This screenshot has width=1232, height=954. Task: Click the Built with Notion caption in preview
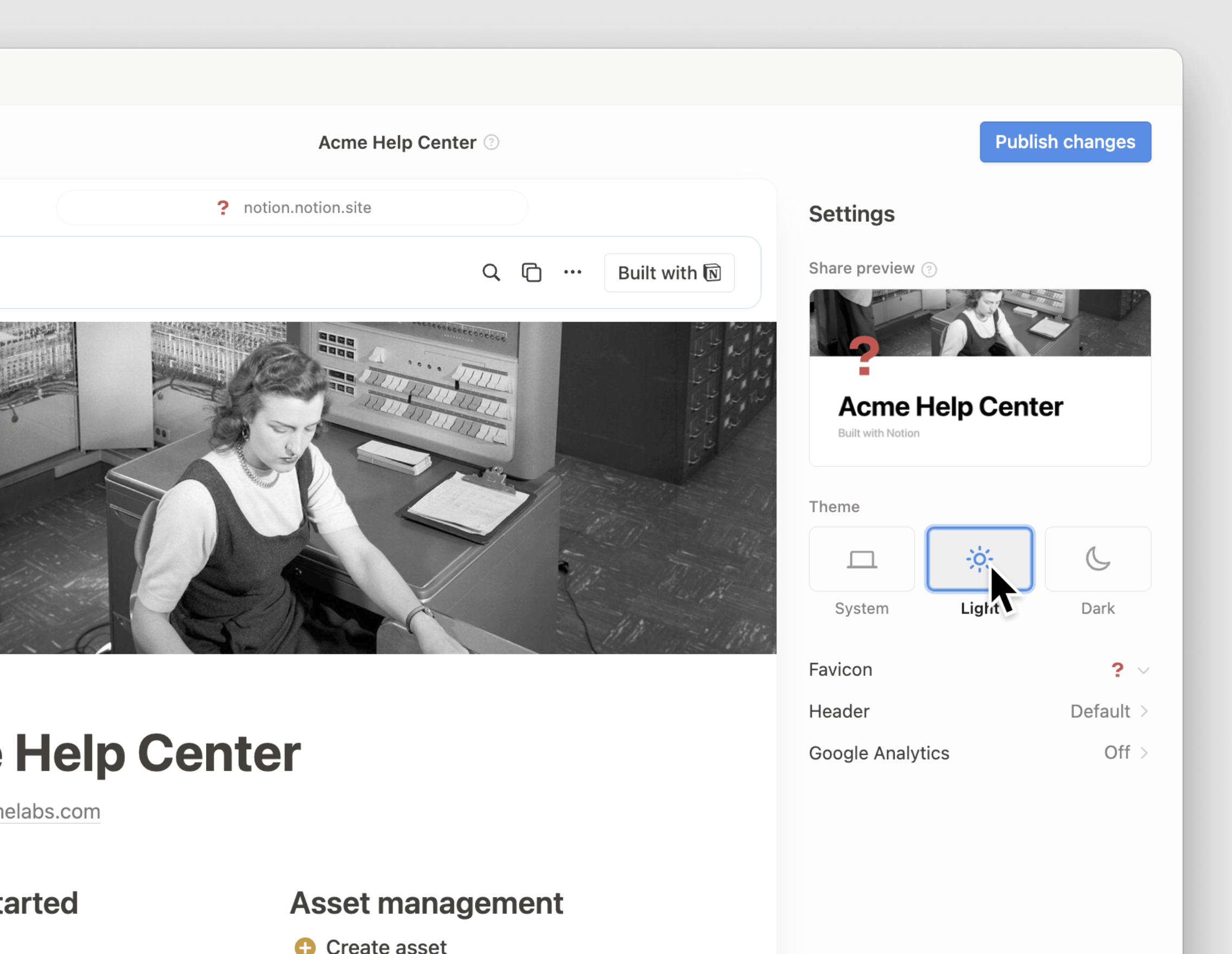click(x=878, y=433)
